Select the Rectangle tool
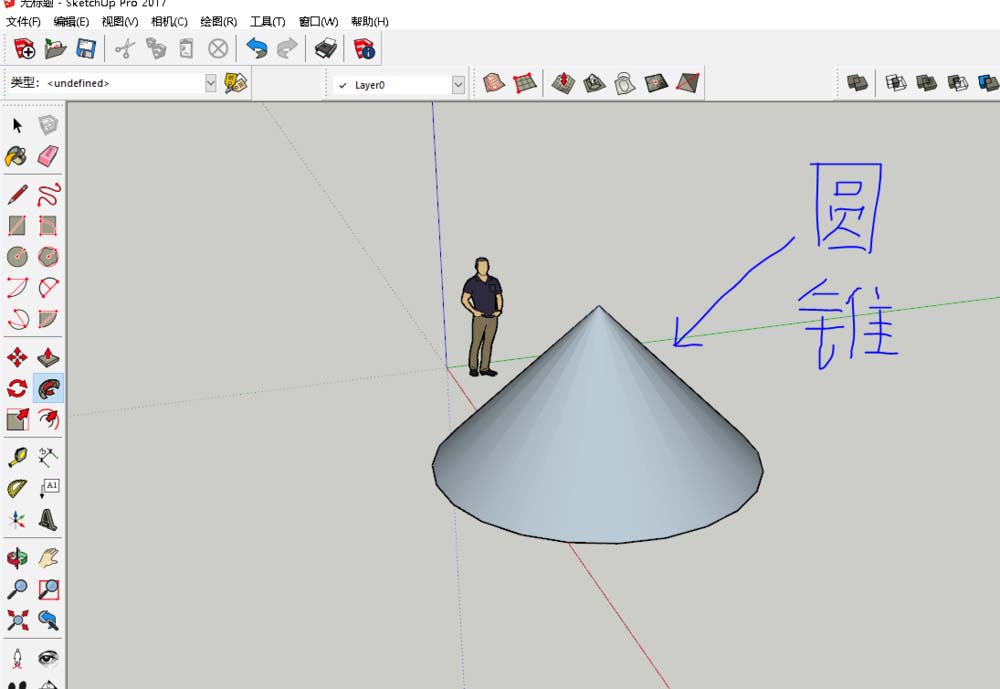This screenshot has width=1000, height=689. point(17,225)
